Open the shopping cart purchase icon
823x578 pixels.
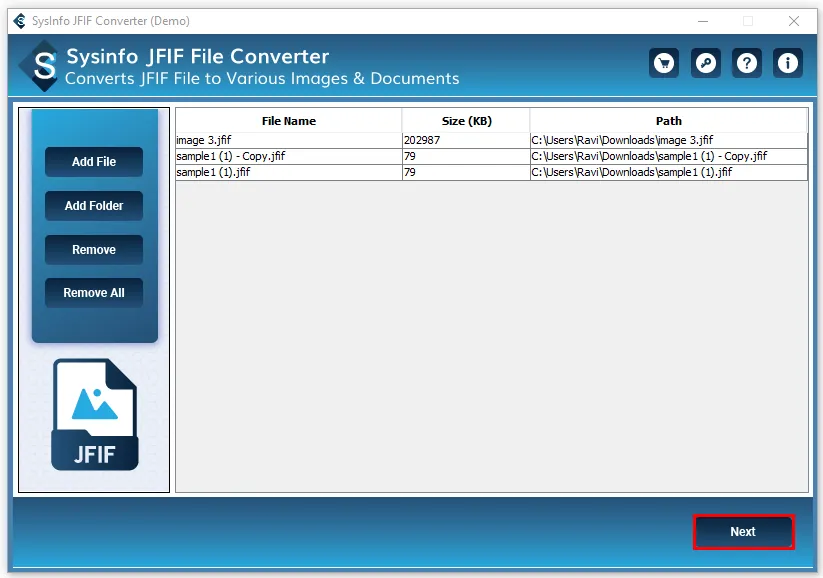tap(664, 63)
